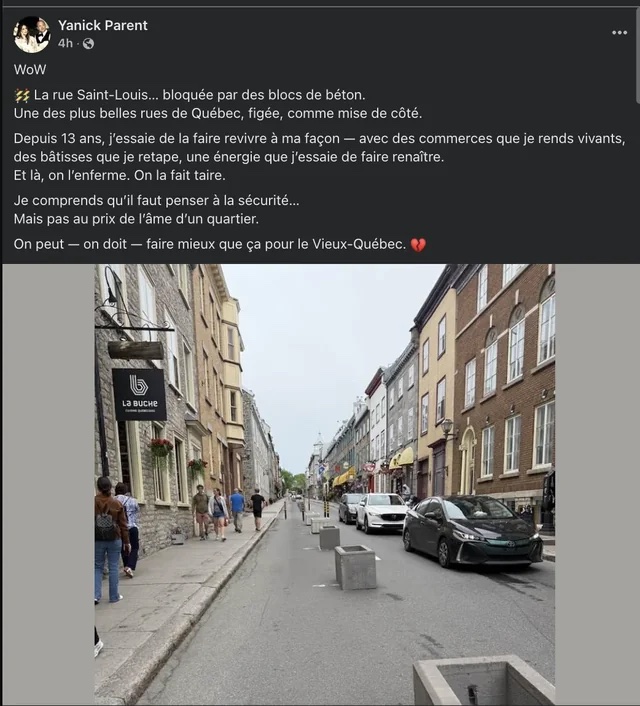Click the vertical scrollbar at the window edge

coord(637,54)
